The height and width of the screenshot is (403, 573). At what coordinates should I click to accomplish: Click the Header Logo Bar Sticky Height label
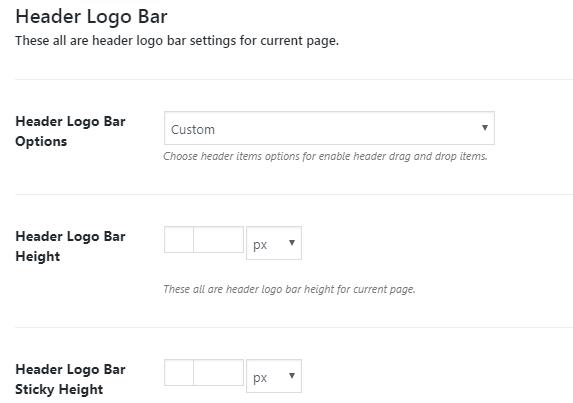(x=70, y=379)
